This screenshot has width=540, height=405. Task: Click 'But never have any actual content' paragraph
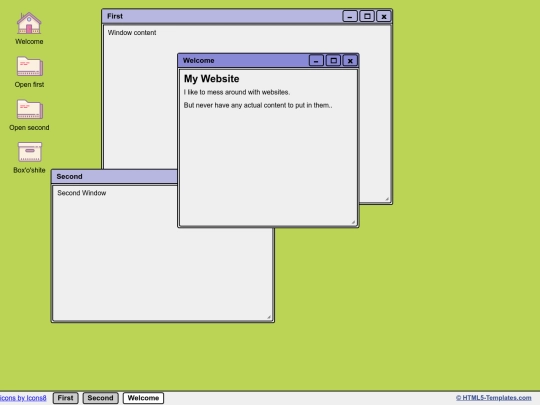[258, 105]
